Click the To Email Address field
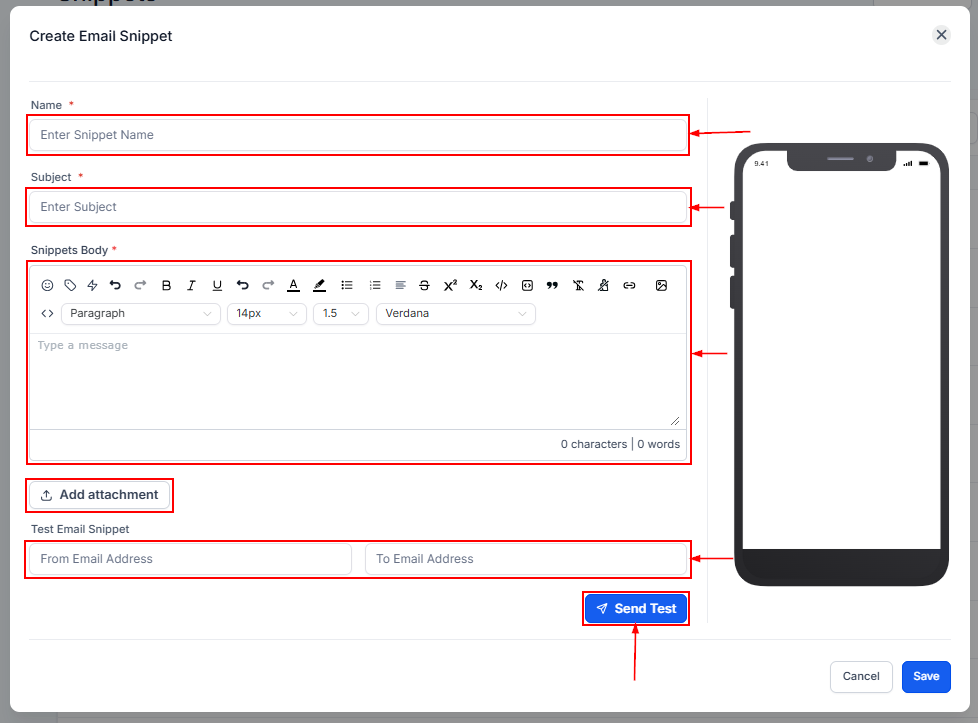The image size is (978, 723). coord(526,559)
